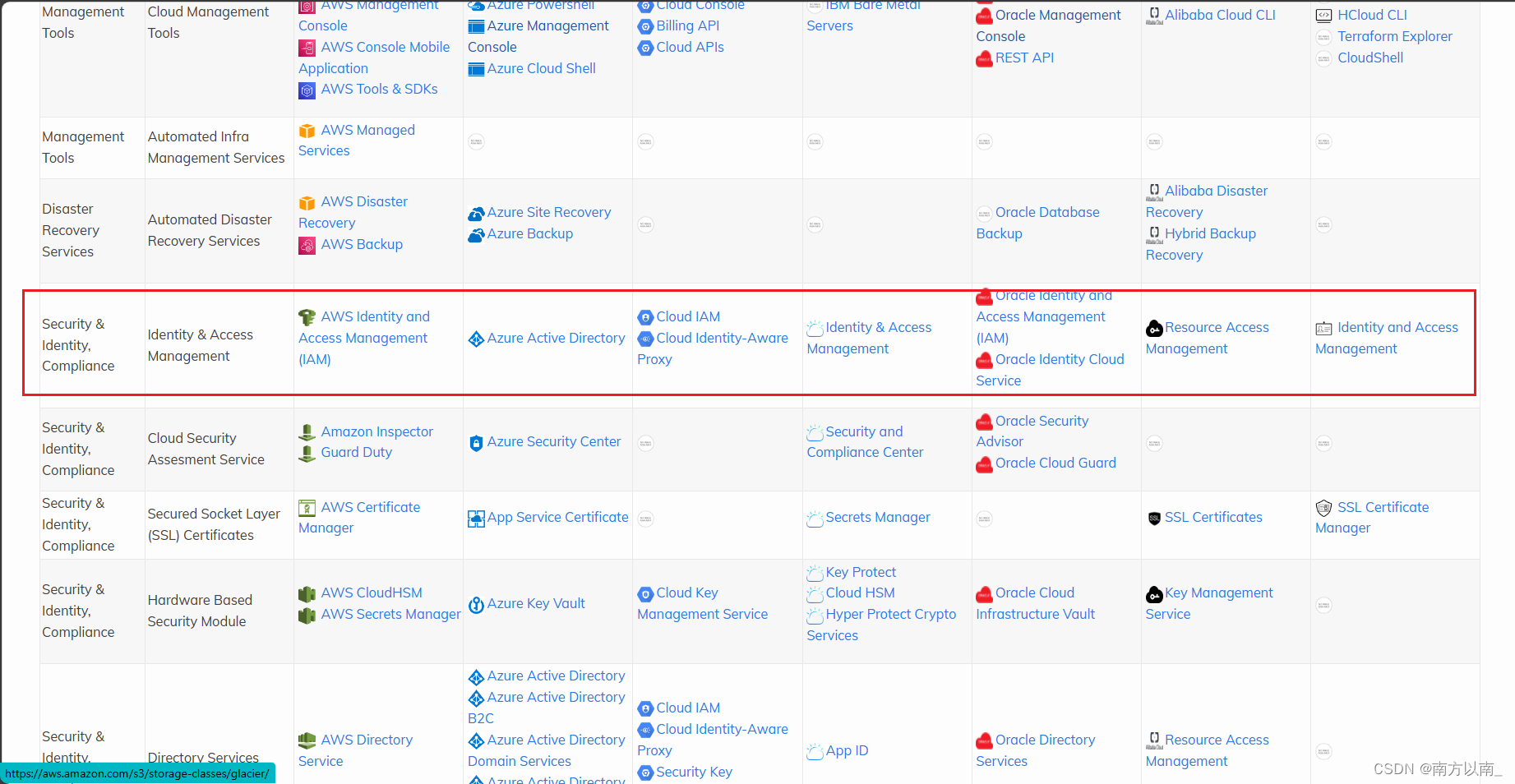
Task: Open the Guard Duty link
Action: coord(356,452)
